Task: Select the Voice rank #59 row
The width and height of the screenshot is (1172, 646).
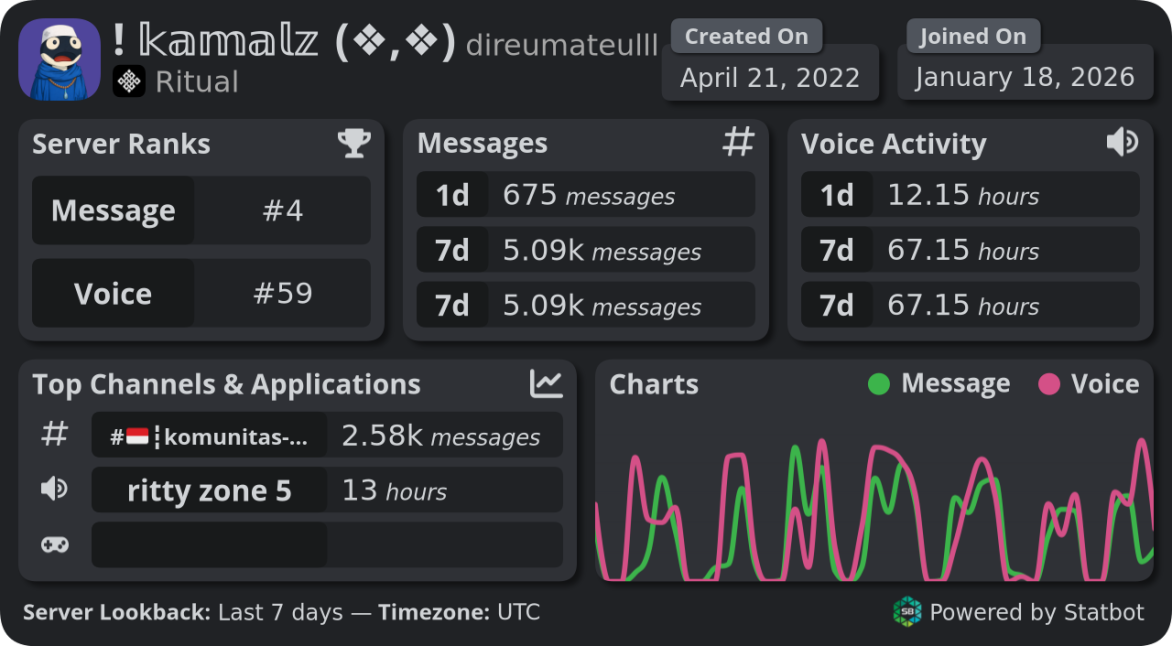Action: pyautogui.click(x=201, y=294)
